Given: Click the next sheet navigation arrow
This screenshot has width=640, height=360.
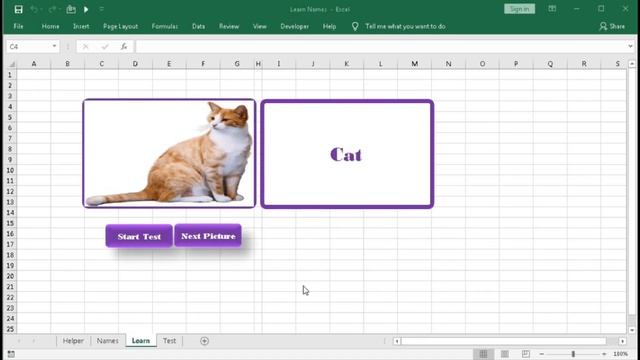Looking at the screenshot, I should click(x=33, y=341).
